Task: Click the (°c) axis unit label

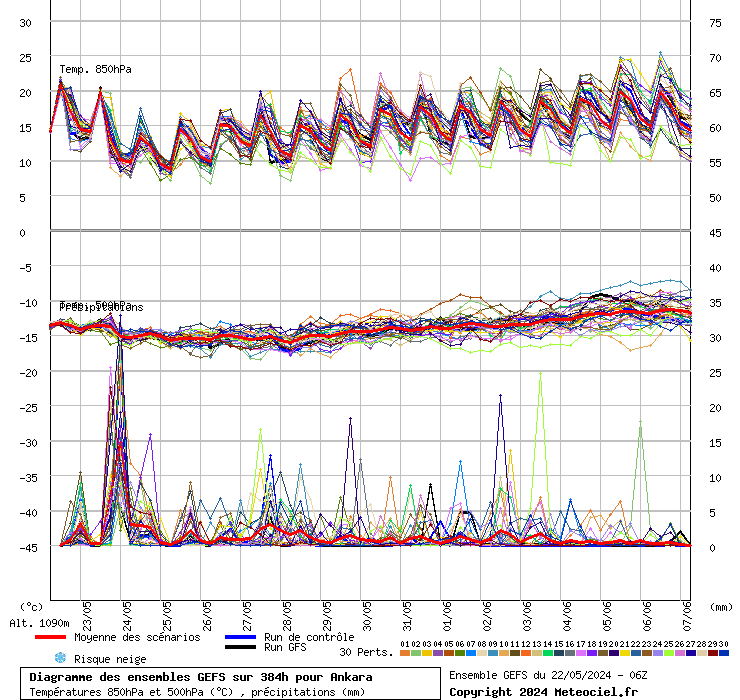Action: (x=31, y=607)
